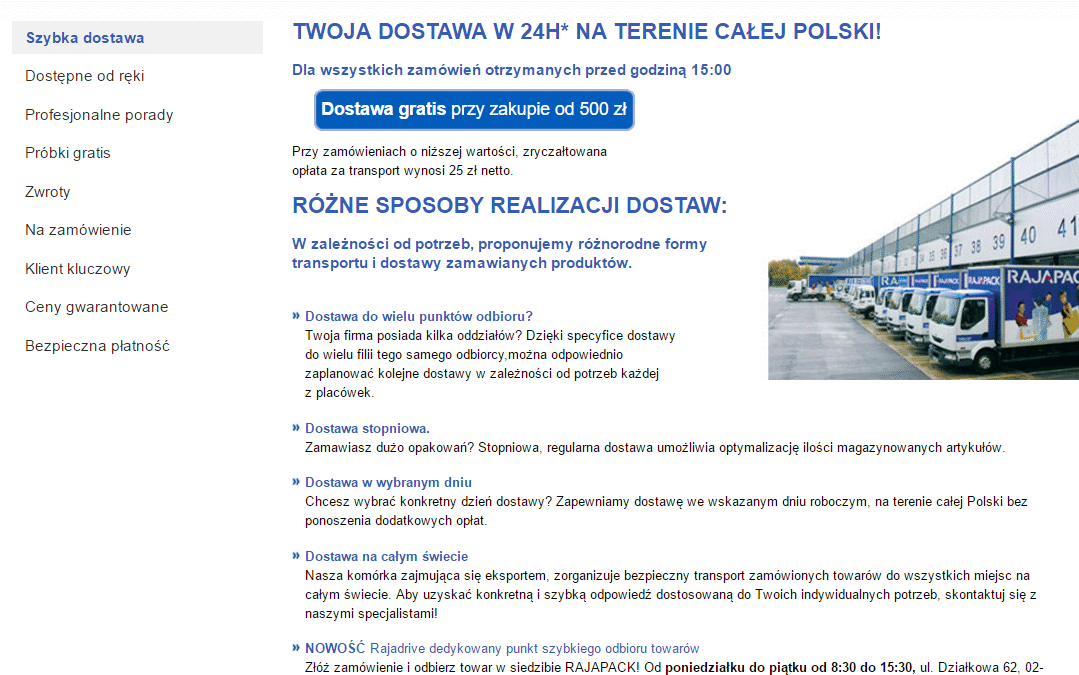1079x675 pixels.
Task: Open the NOWOŚĆ Rajadrive punkt odbioru link
Action: pyautogui.click(x=502, y=648)
